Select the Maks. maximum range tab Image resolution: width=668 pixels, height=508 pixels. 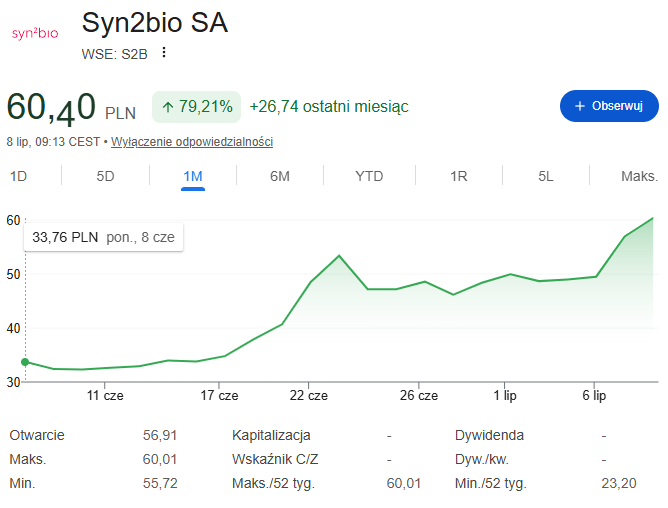point(639,176)
